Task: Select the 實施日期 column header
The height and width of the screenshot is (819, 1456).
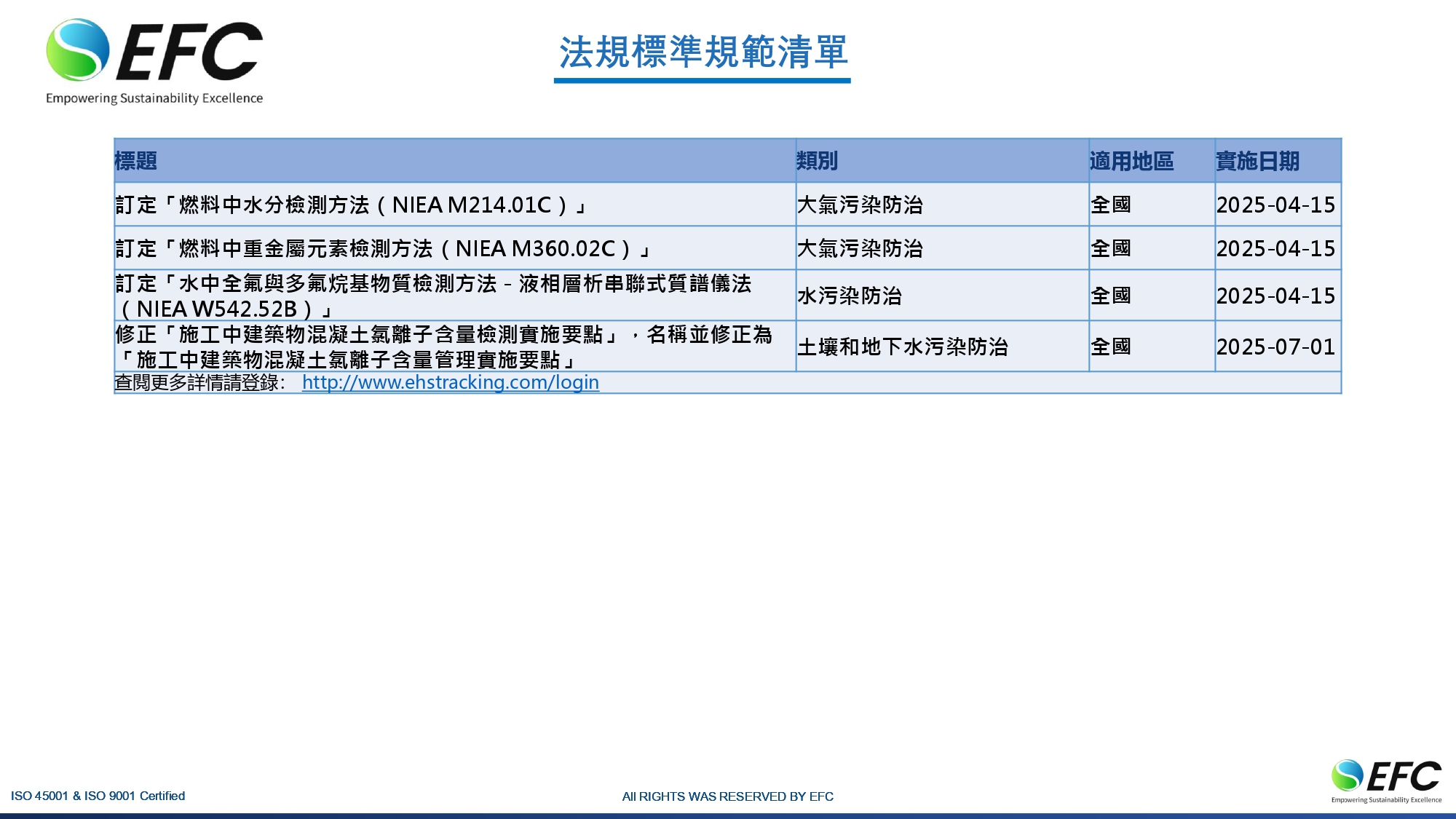Action: 1257,161
